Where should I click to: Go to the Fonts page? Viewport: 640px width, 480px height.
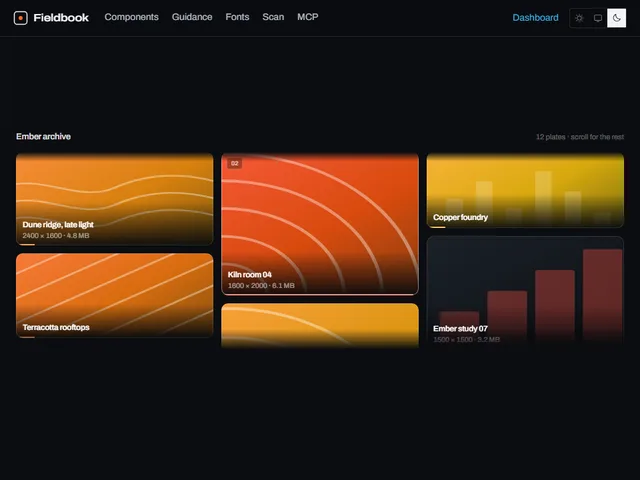237,17
